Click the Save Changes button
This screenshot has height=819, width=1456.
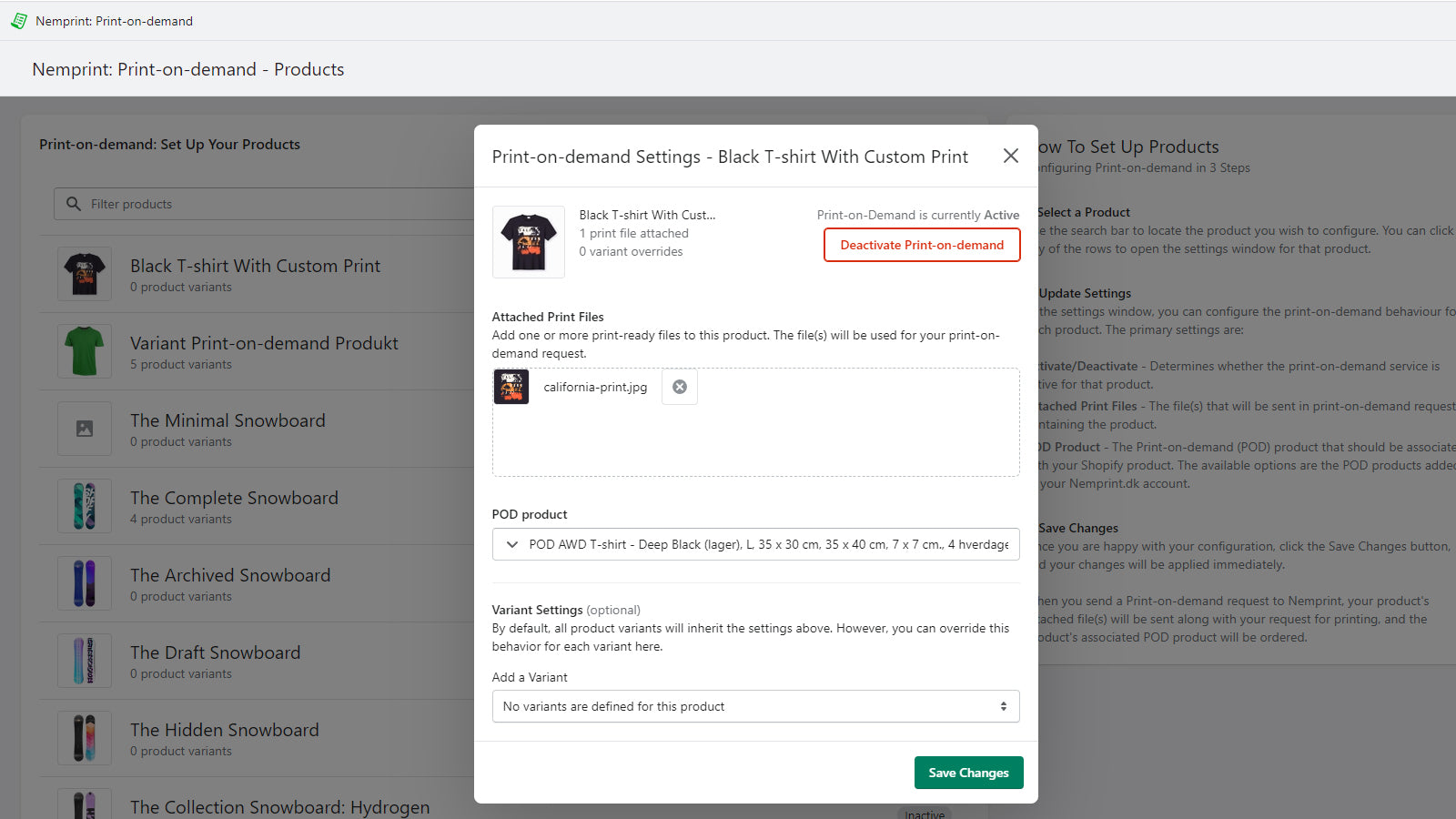969,773
